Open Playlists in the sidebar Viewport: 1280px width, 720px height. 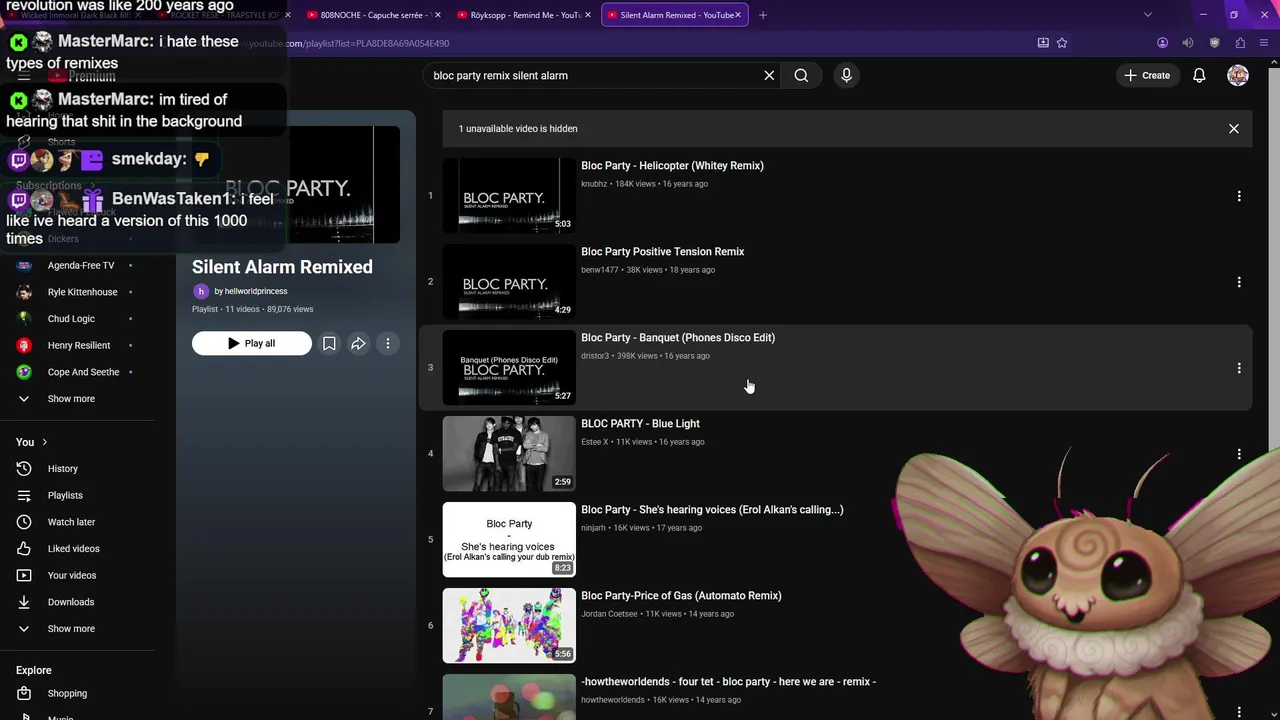(x=65, y=496)
